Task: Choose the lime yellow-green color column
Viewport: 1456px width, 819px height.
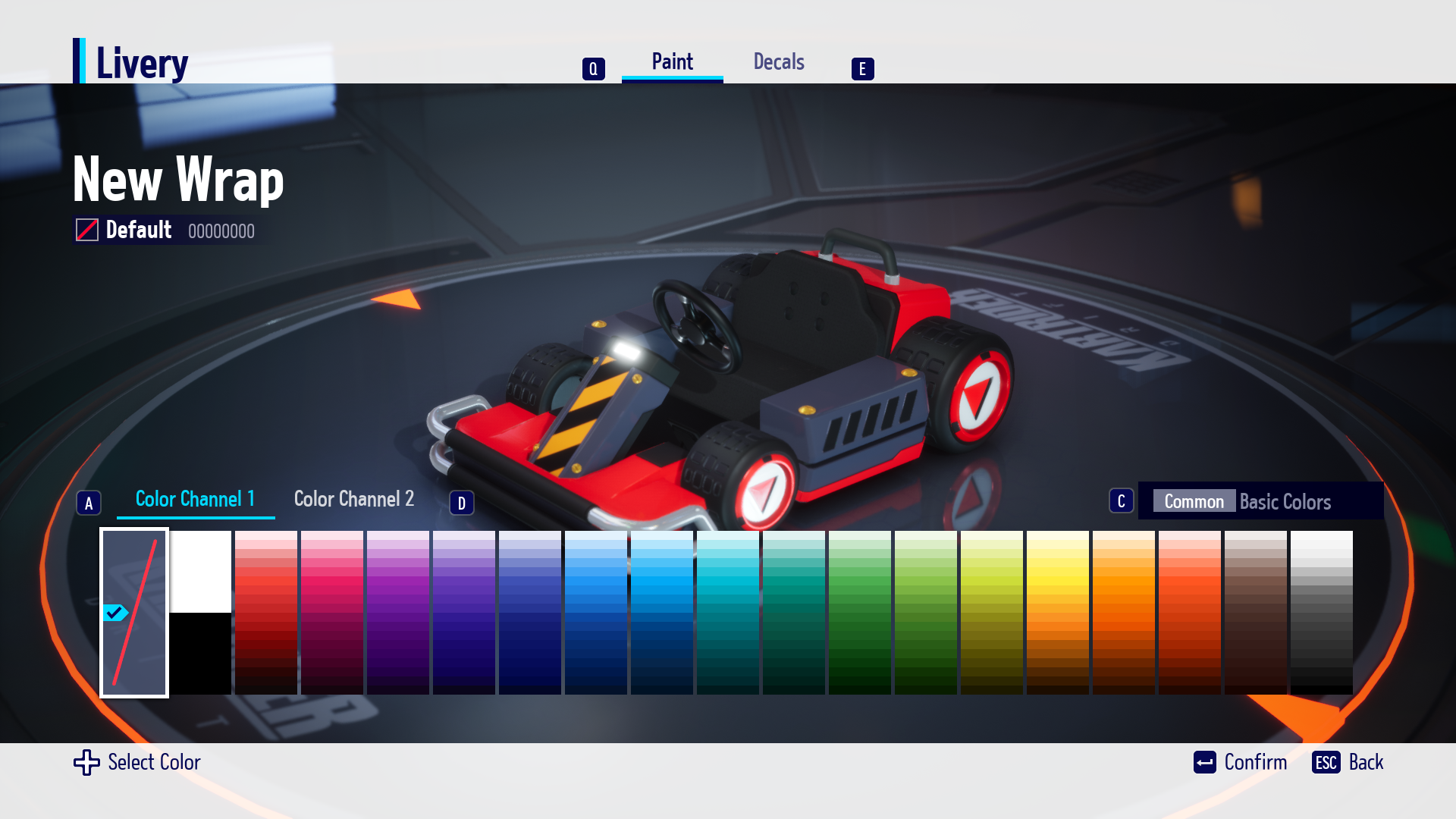Action: pyautogui.click(x=992, y=613)
